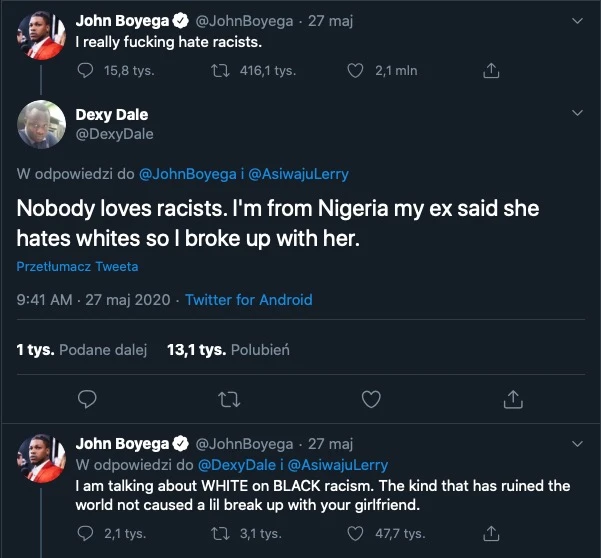Share John Boyega's first tweet
Screen dimensions: 601x558
[x=491, y=71]
